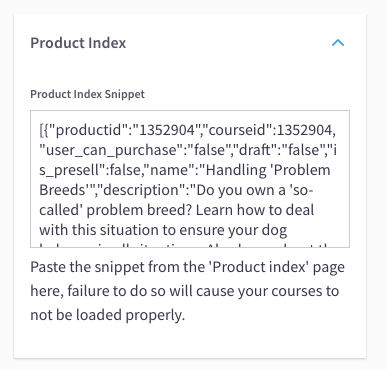The height and width of the screenshot is (370, 387).
Task: Click "not be loaded properly." help text line
Action: pyautogui.click(x=108, y=315)
